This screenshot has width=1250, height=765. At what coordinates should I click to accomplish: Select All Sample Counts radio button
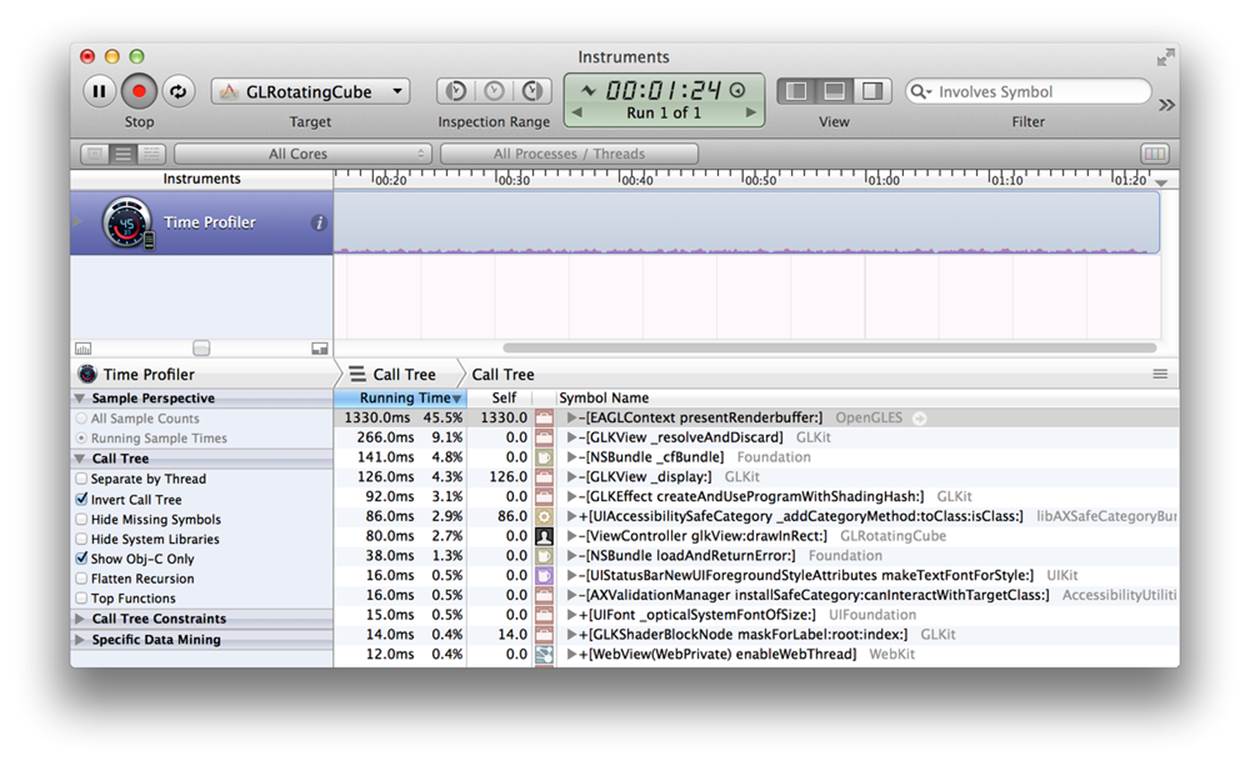[x=82, y=419]
